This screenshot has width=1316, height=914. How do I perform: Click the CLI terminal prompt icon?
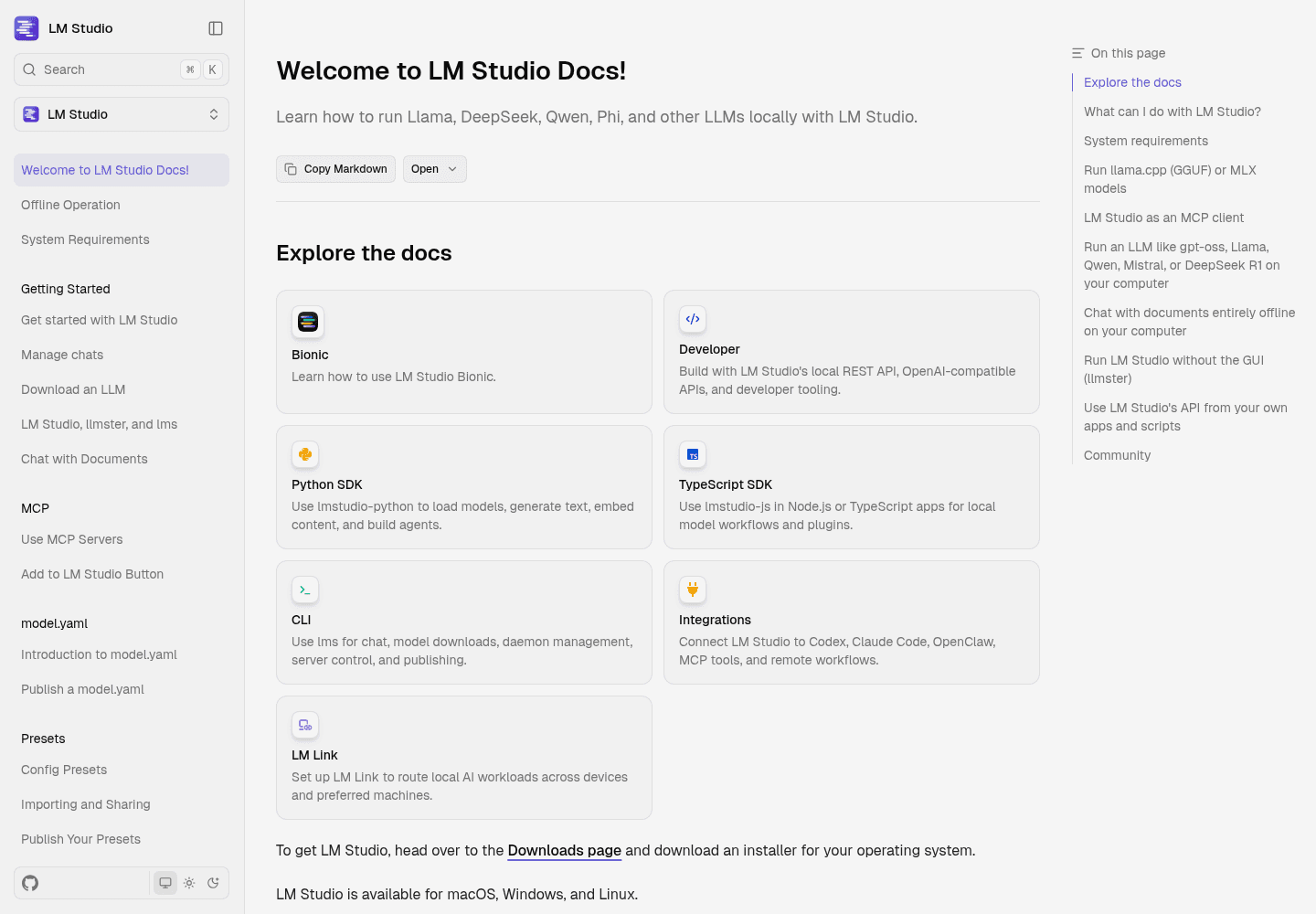pos(305,590)
